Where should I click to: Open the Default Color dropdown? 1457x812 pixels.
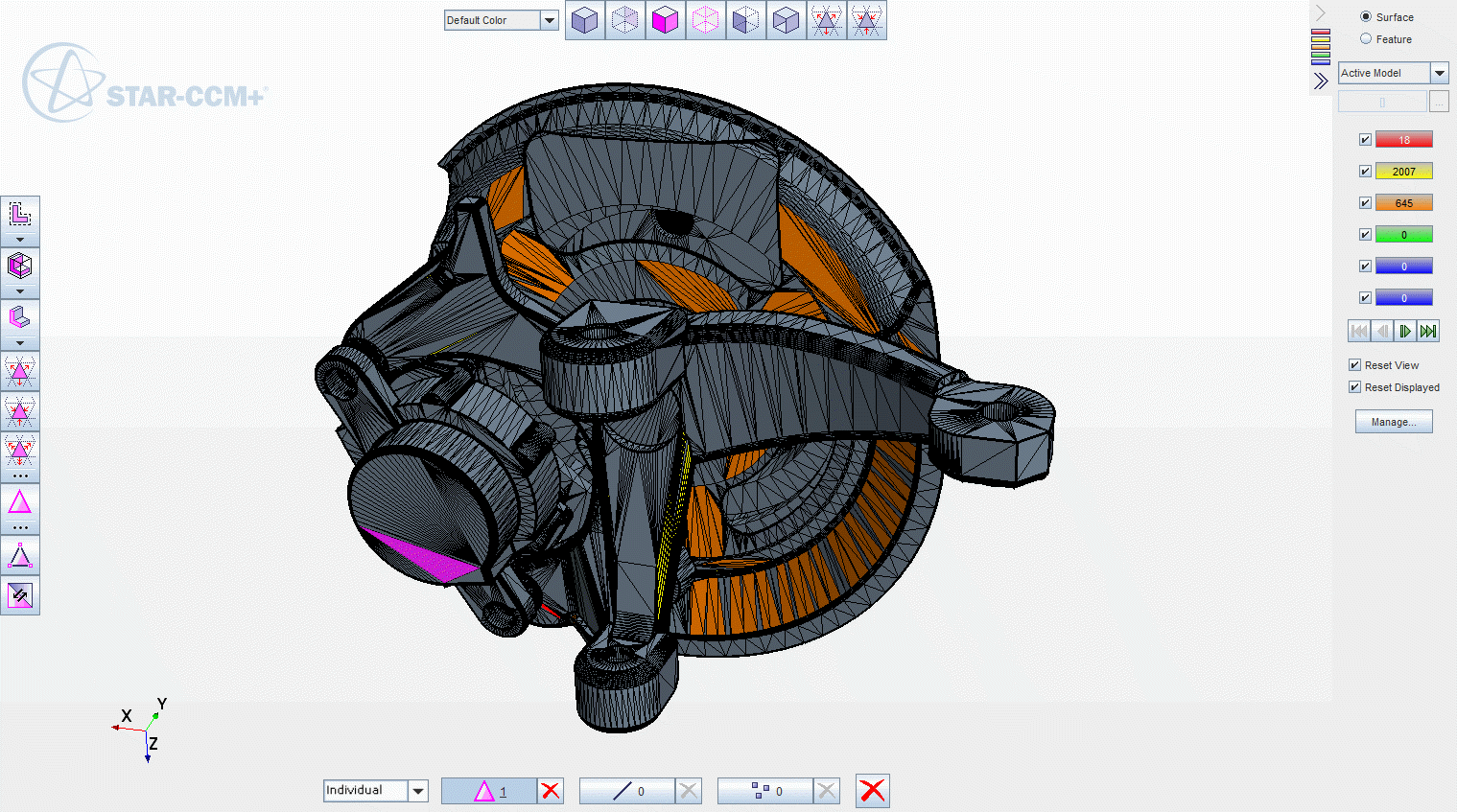pyautogui.click(x=549, y=20)
